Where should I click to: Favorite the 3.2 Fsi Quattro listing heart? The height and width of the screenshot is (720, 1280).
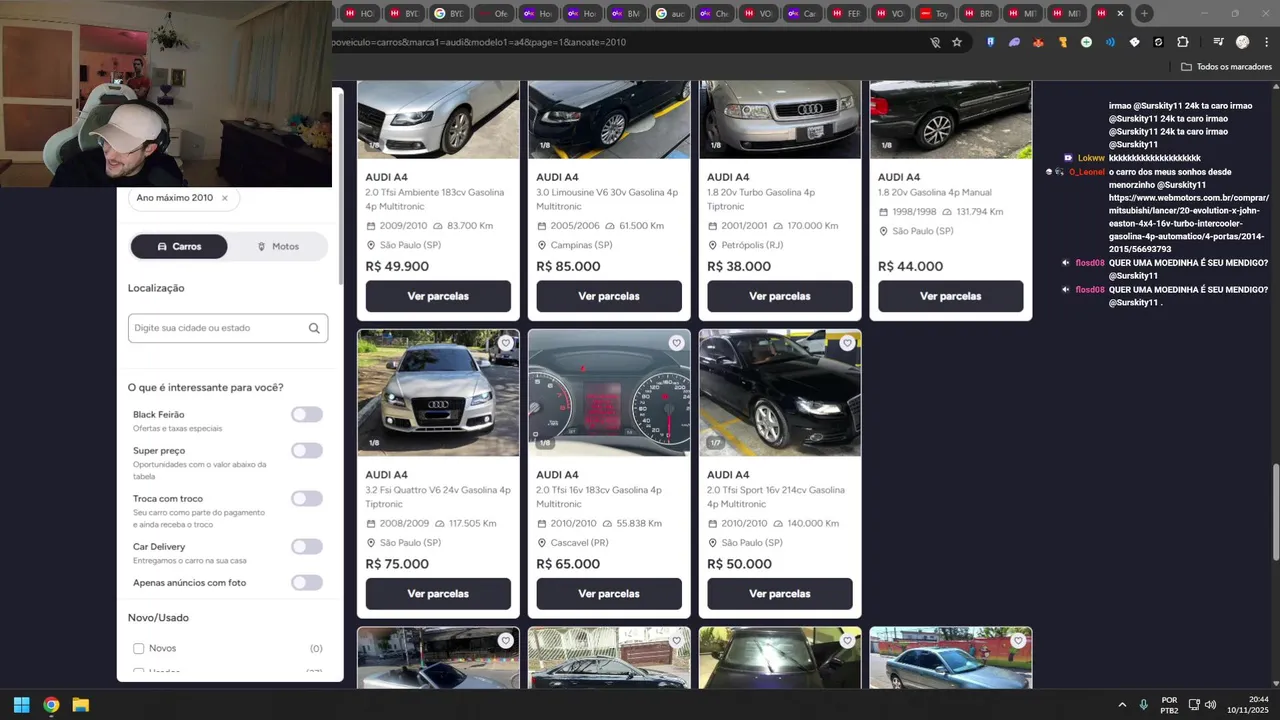tap(506, 343)
